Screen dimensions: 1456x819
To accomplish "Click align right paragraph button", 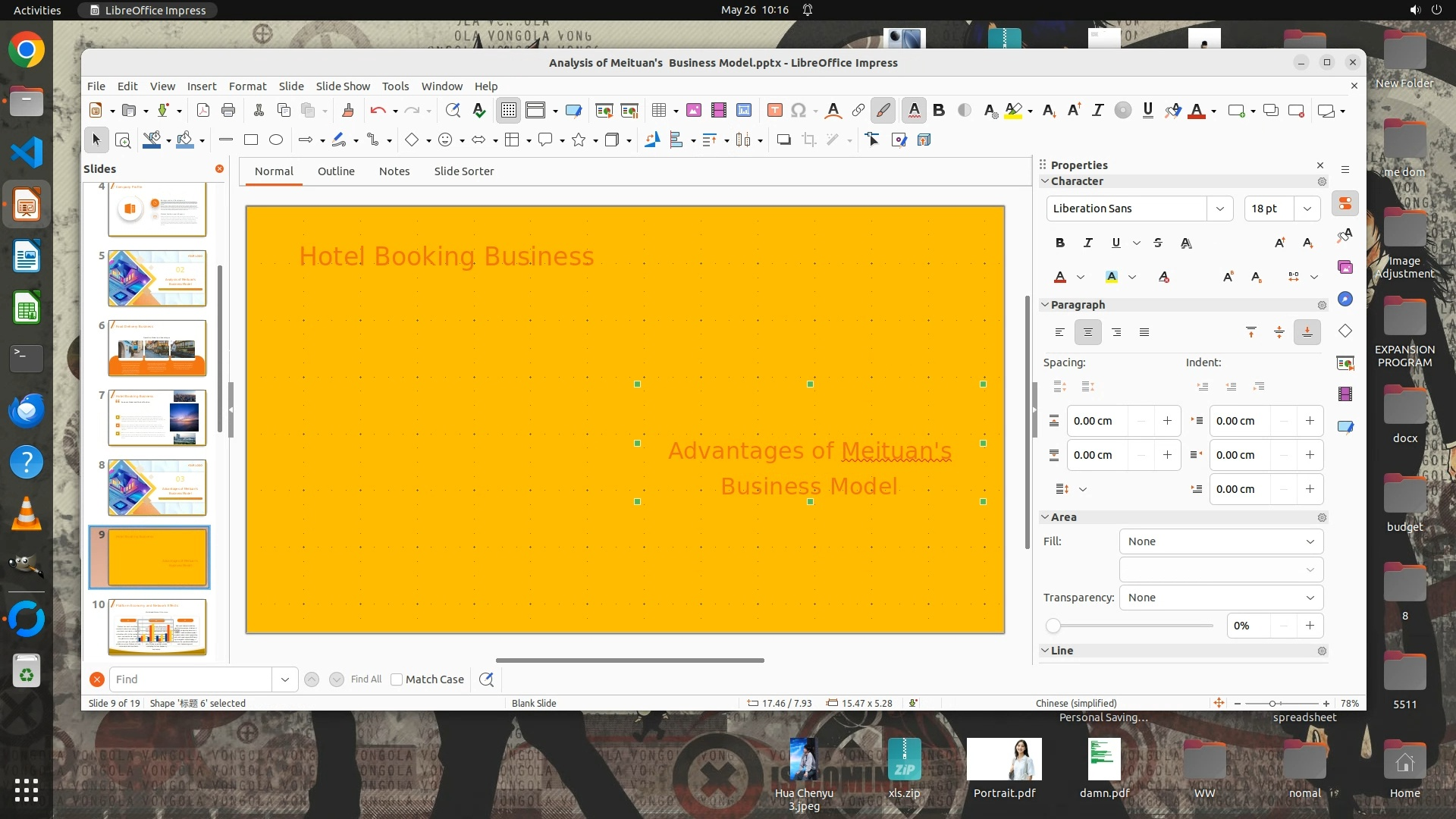I will click(x=1116, y=332).
